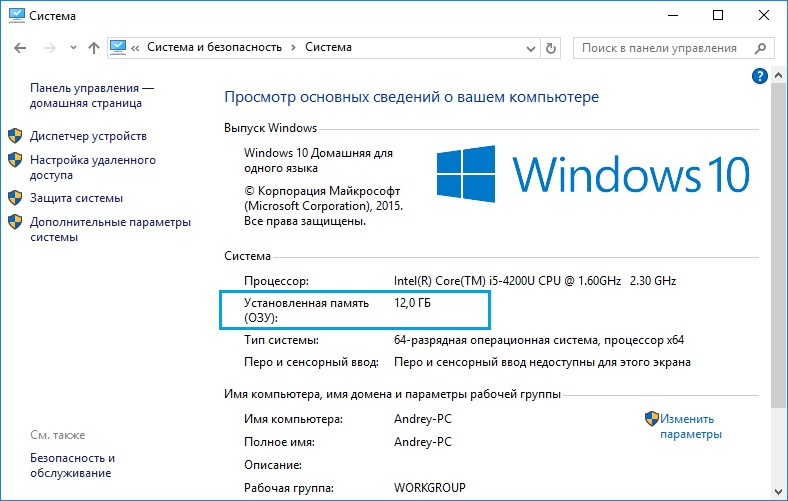Click the forward navigation arrow
Viewport: 788px width, 501px height.
[x=50, y=48]
